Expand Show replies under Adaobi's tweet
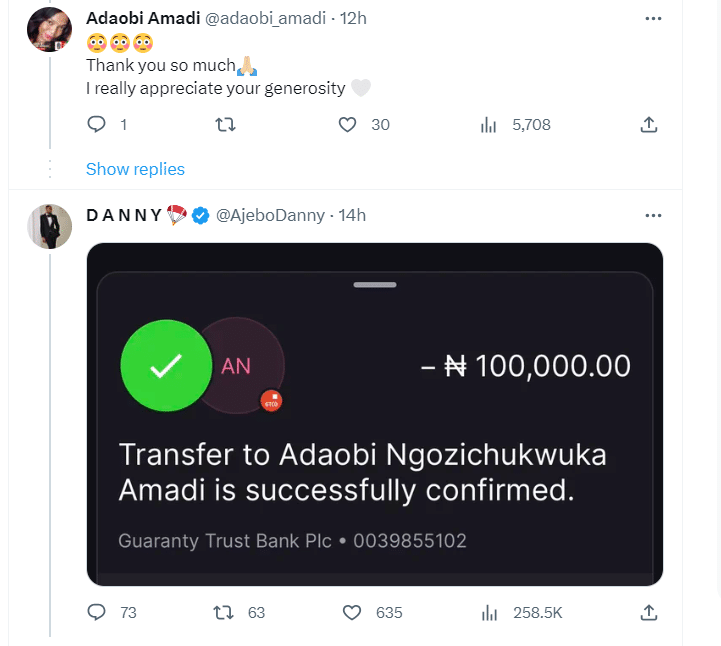Viewport: 721px width, 646px height. pyautogui.click(x=135, y=169)
